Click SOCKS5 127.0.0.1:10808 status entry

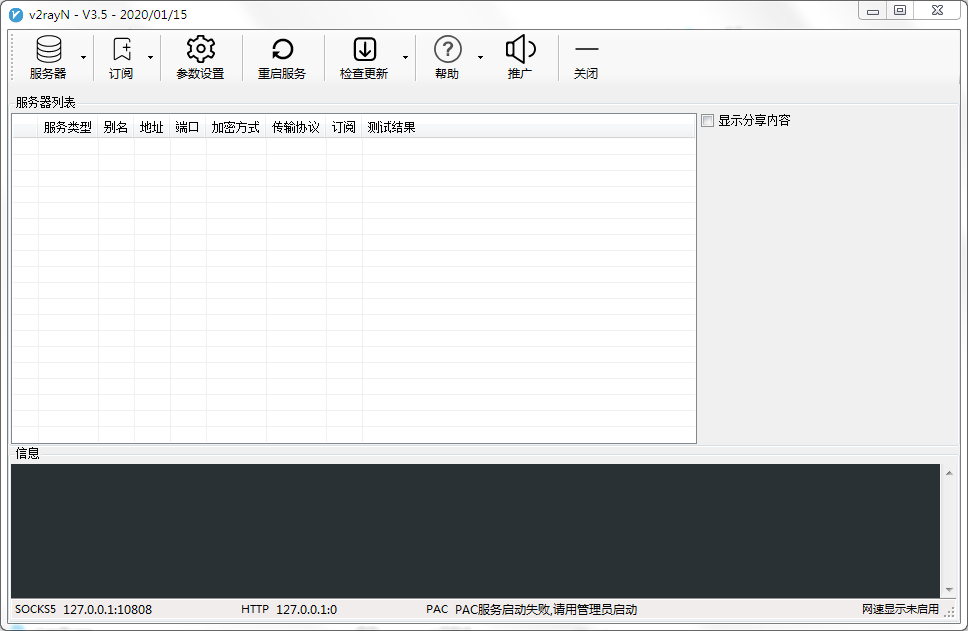click(x=83, y=609)
